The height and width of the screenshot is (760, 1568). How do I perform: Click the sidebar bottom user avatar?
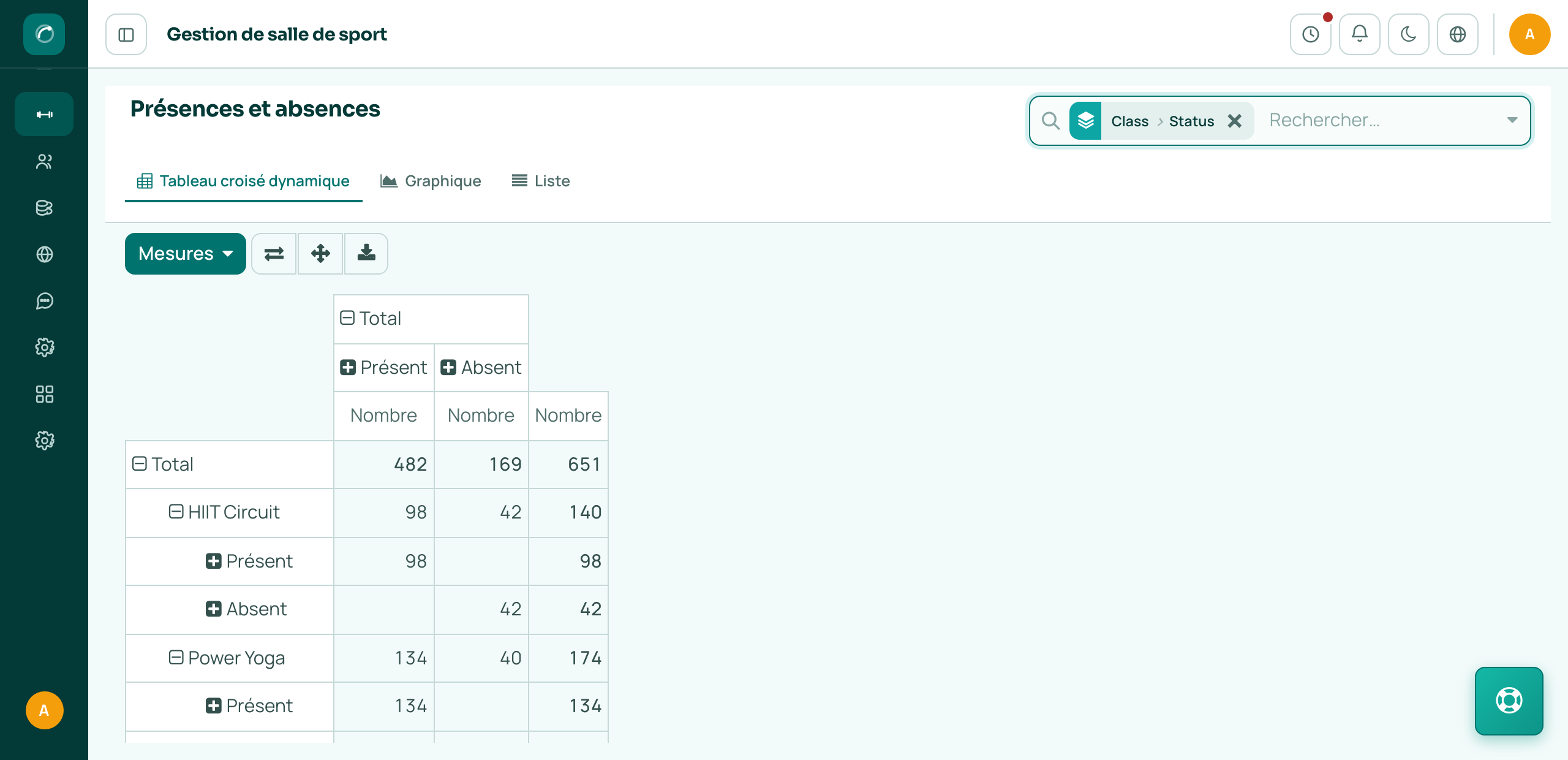click(44, 710)
